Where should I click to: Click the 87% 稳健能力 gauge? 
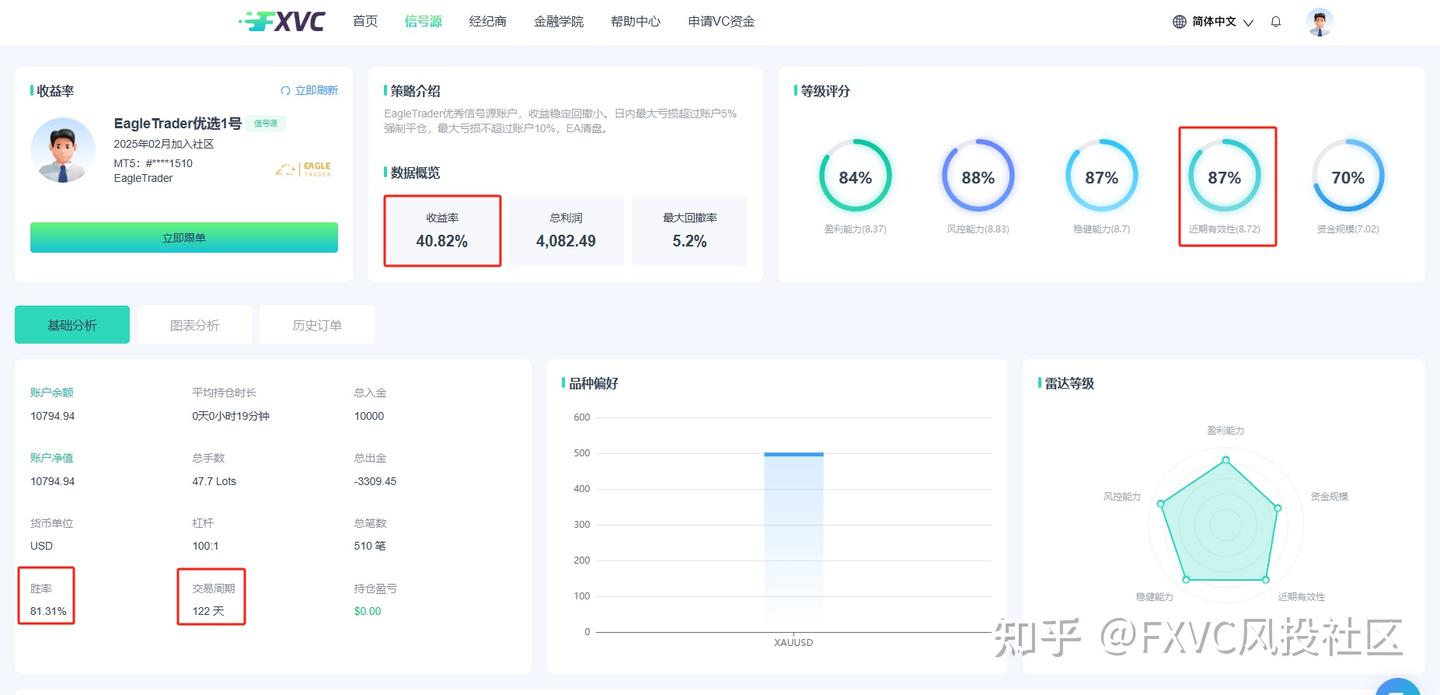(x=1101, y=177)
